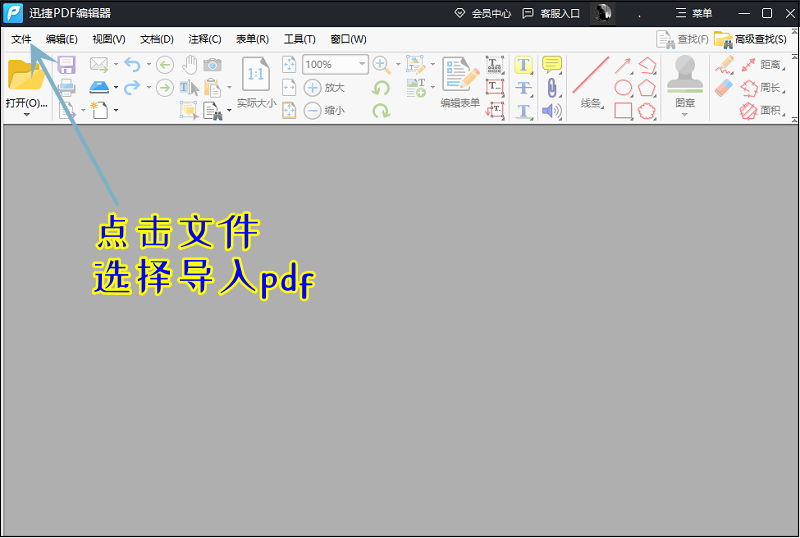The height and width of the screenshot is (538, 800).
Task: Select the Arrow drawing tool
Action: coord(622,65)
